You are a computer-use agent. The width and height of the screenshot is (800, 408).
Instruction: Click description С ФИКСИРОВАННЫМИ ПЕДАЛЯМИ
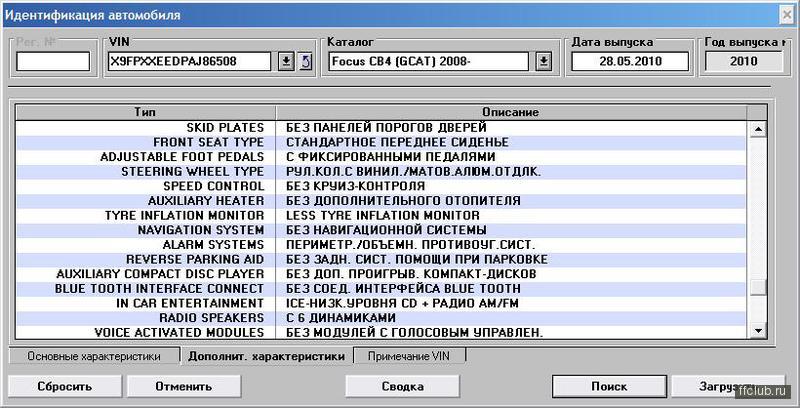pos(390,157)
